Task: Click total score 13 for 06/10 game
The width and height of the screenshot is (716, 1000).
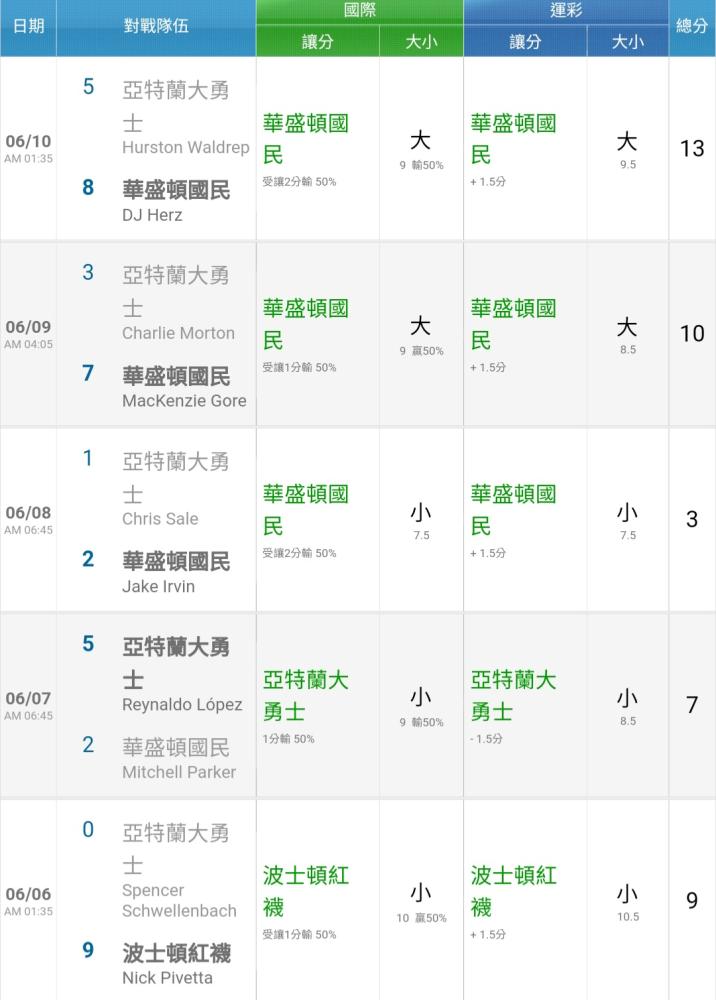Action: 692,149
